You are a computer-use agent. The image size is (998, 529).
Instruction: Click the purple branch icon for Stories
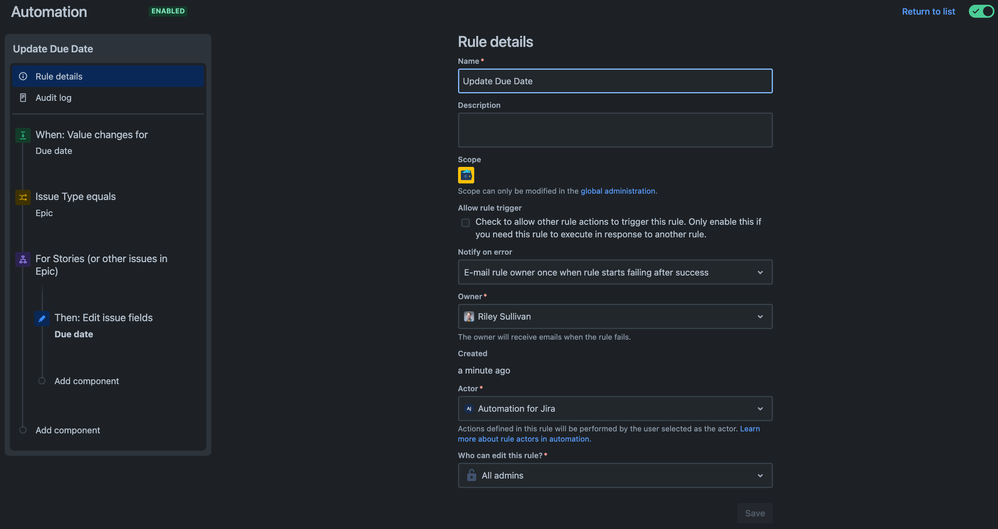coord(23,259)
